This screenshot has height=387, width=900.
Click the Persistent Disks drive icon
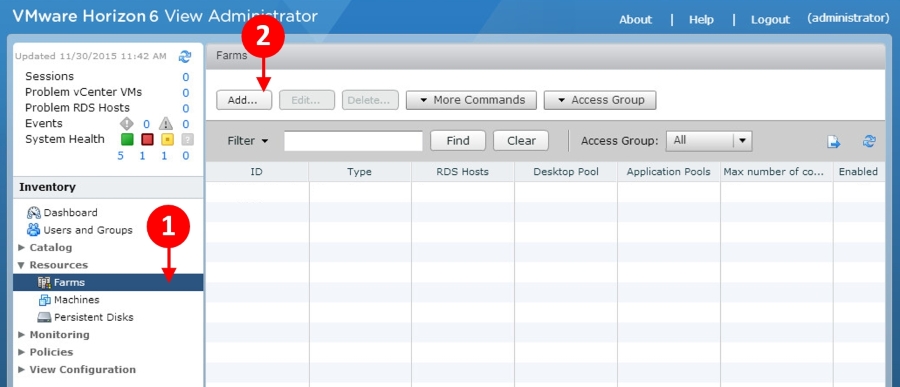[x=44, y=318]
